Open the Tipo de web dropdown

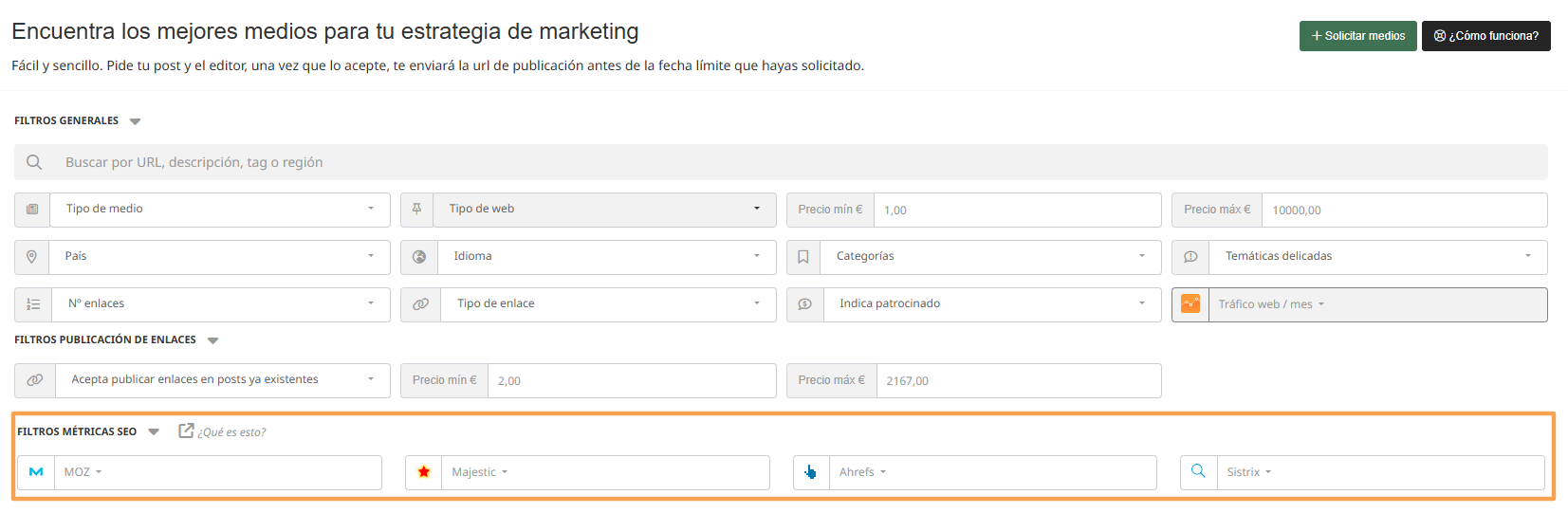pos(604,210)
